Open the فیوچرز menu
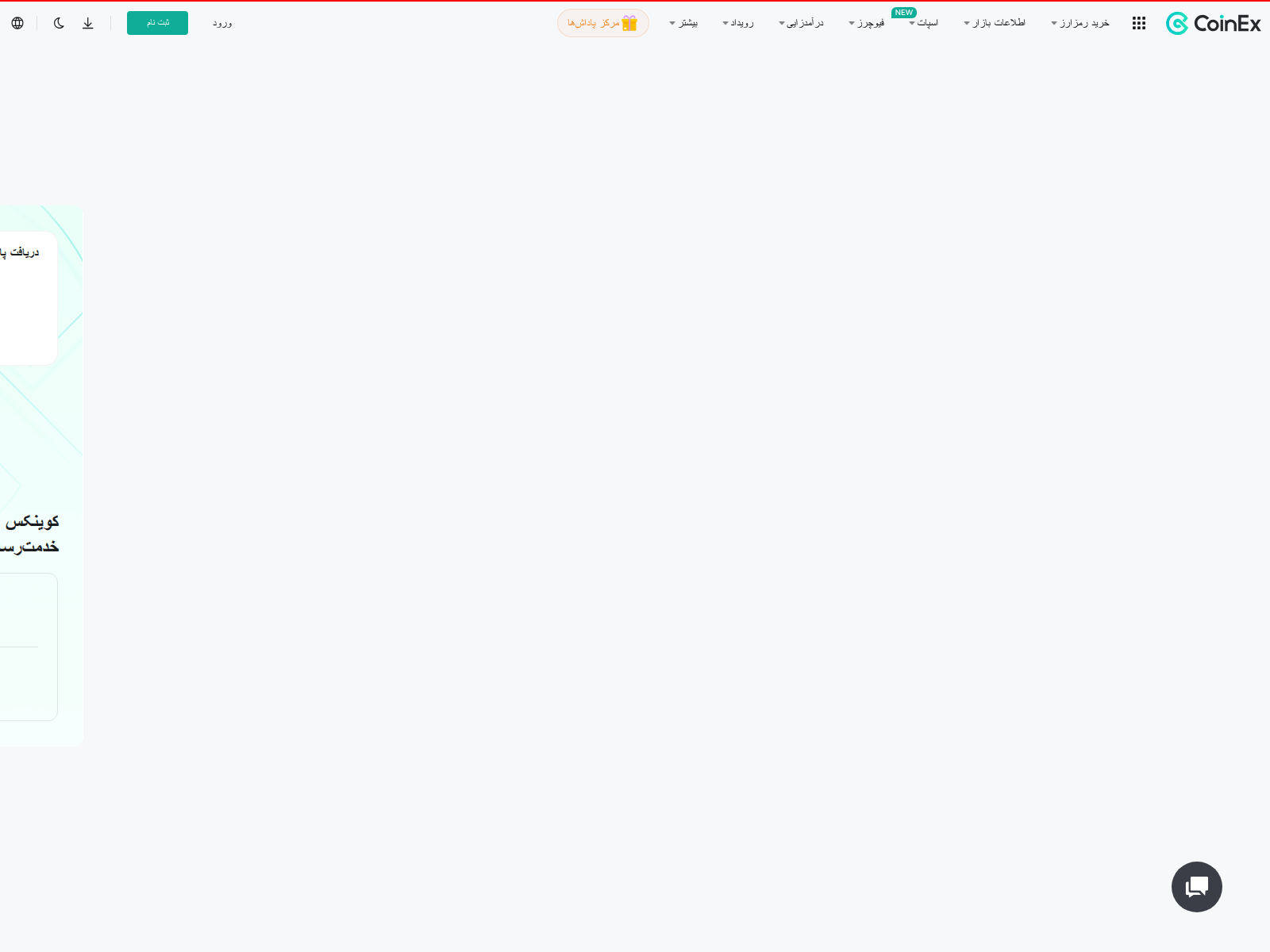This screenshot has width=1270, height=952. [868, 23]
